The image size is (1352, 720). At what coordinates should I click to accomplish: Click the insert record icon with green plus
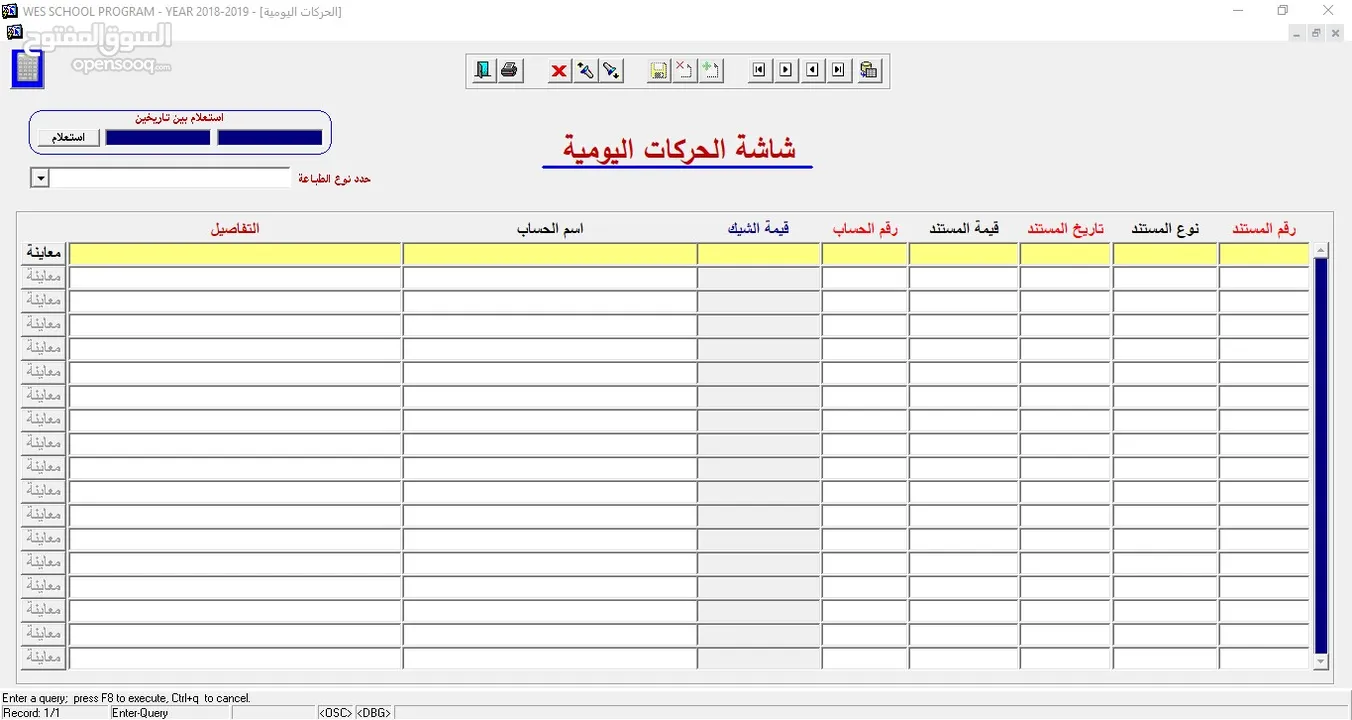pyautogui.click(x=711, y=71)
